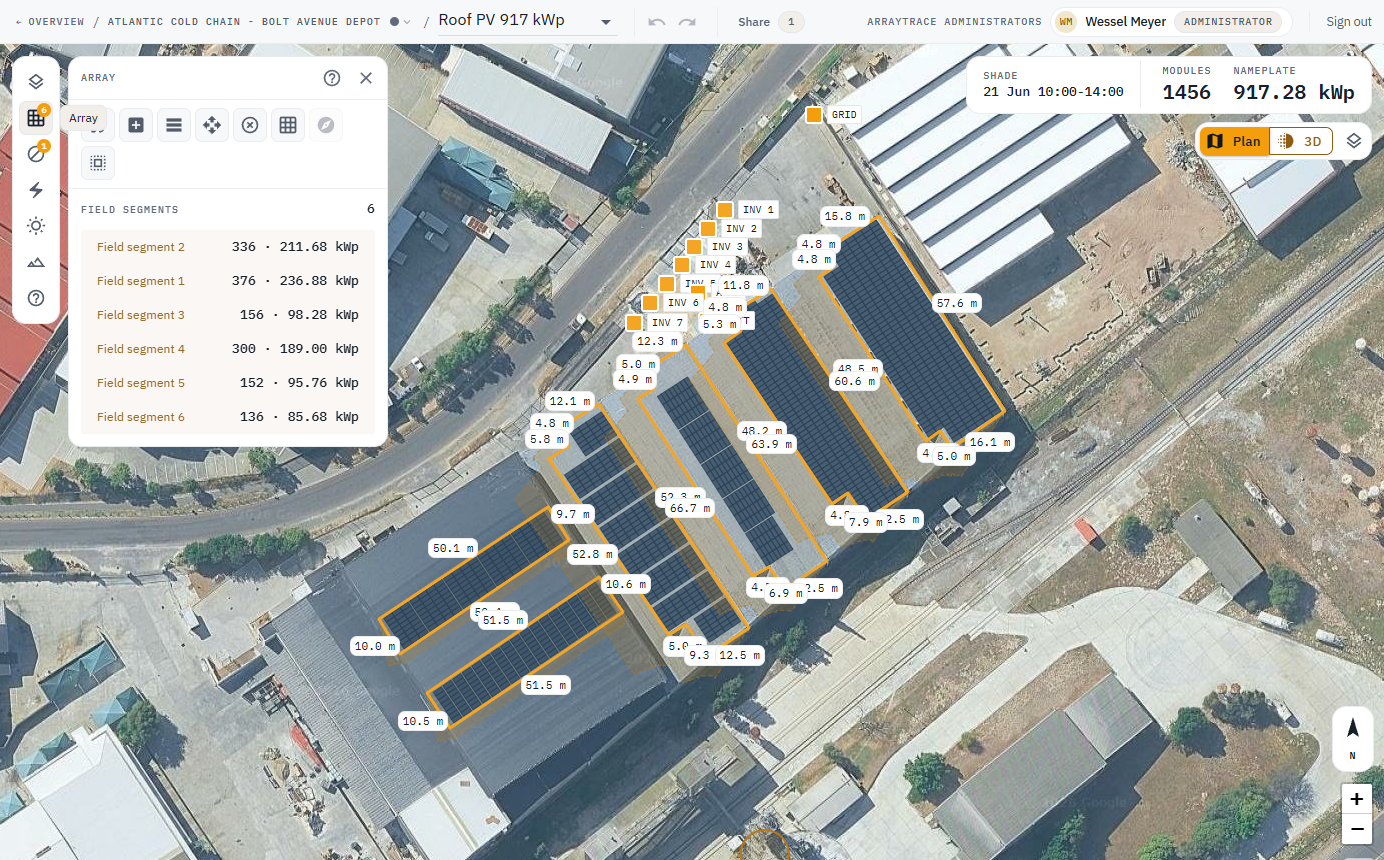Click the compass azimuth icon in the Array toolbar
1384x860 pixels.
[326, 125]
